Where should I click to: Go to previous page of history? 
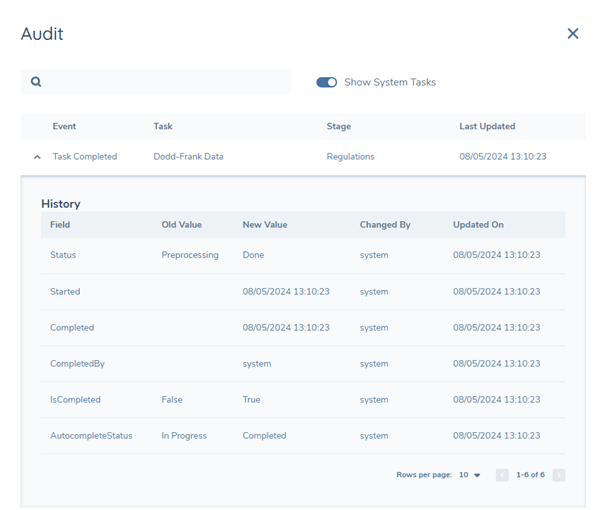(x=502, y=475)
